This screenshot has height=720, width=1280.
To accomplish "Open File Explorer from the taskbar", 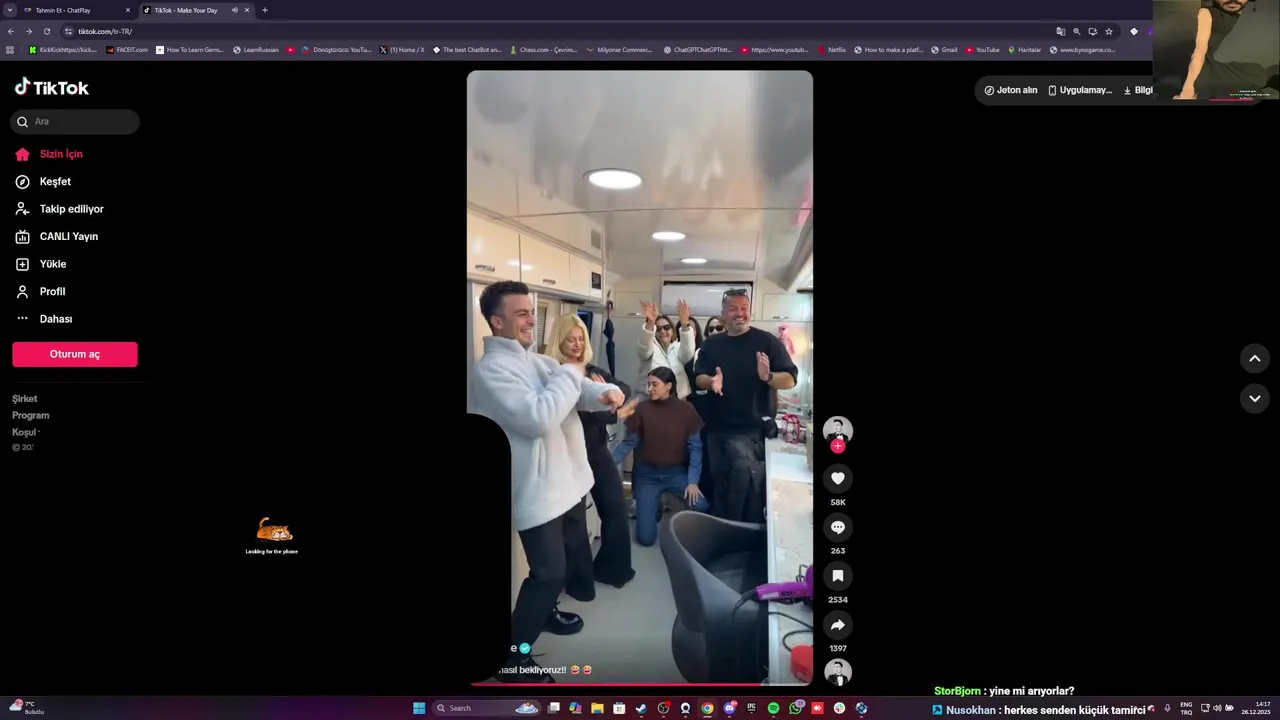I will point(597,708).
